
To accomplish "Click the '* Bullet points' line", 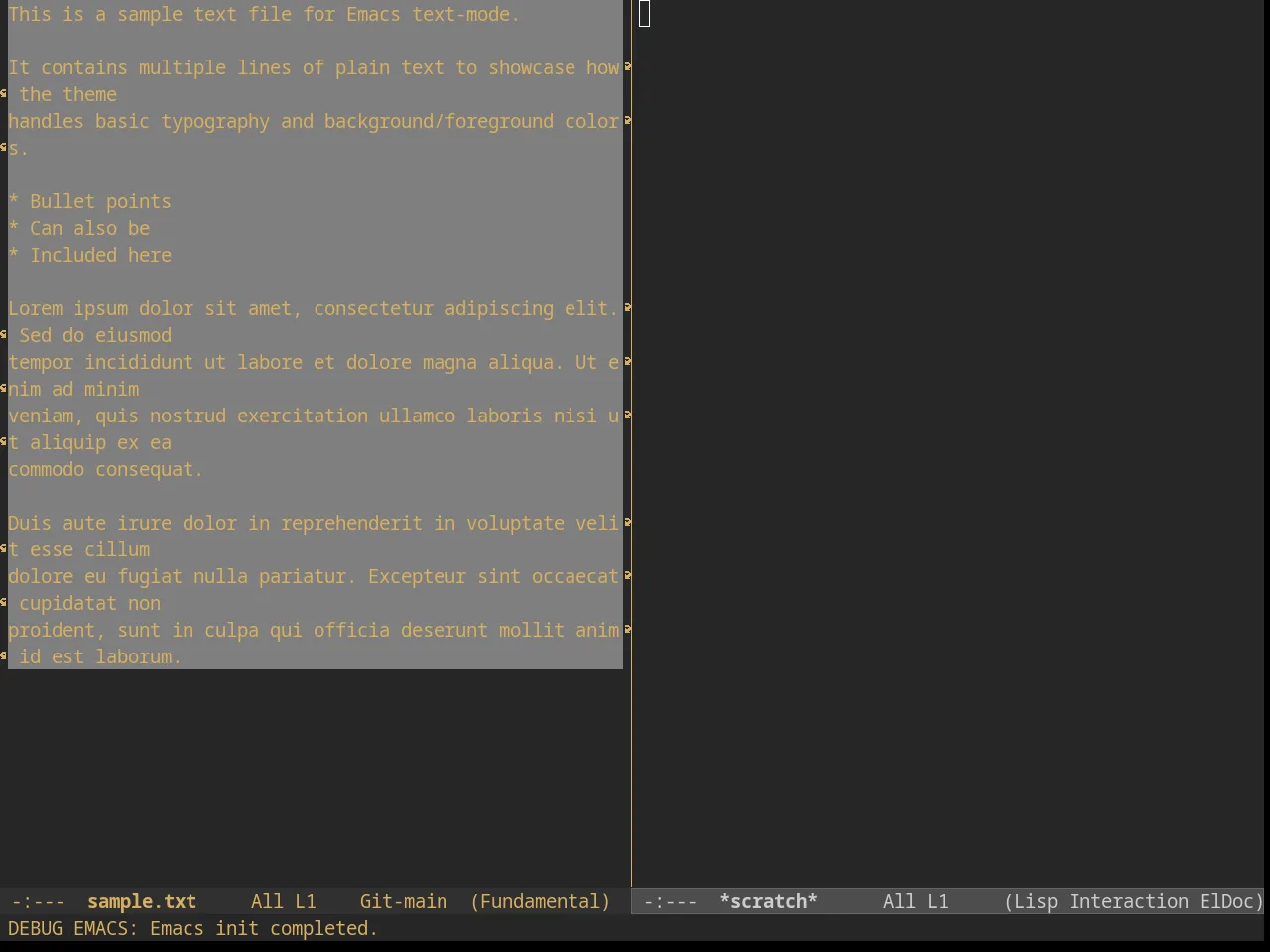I will (89, 201).
